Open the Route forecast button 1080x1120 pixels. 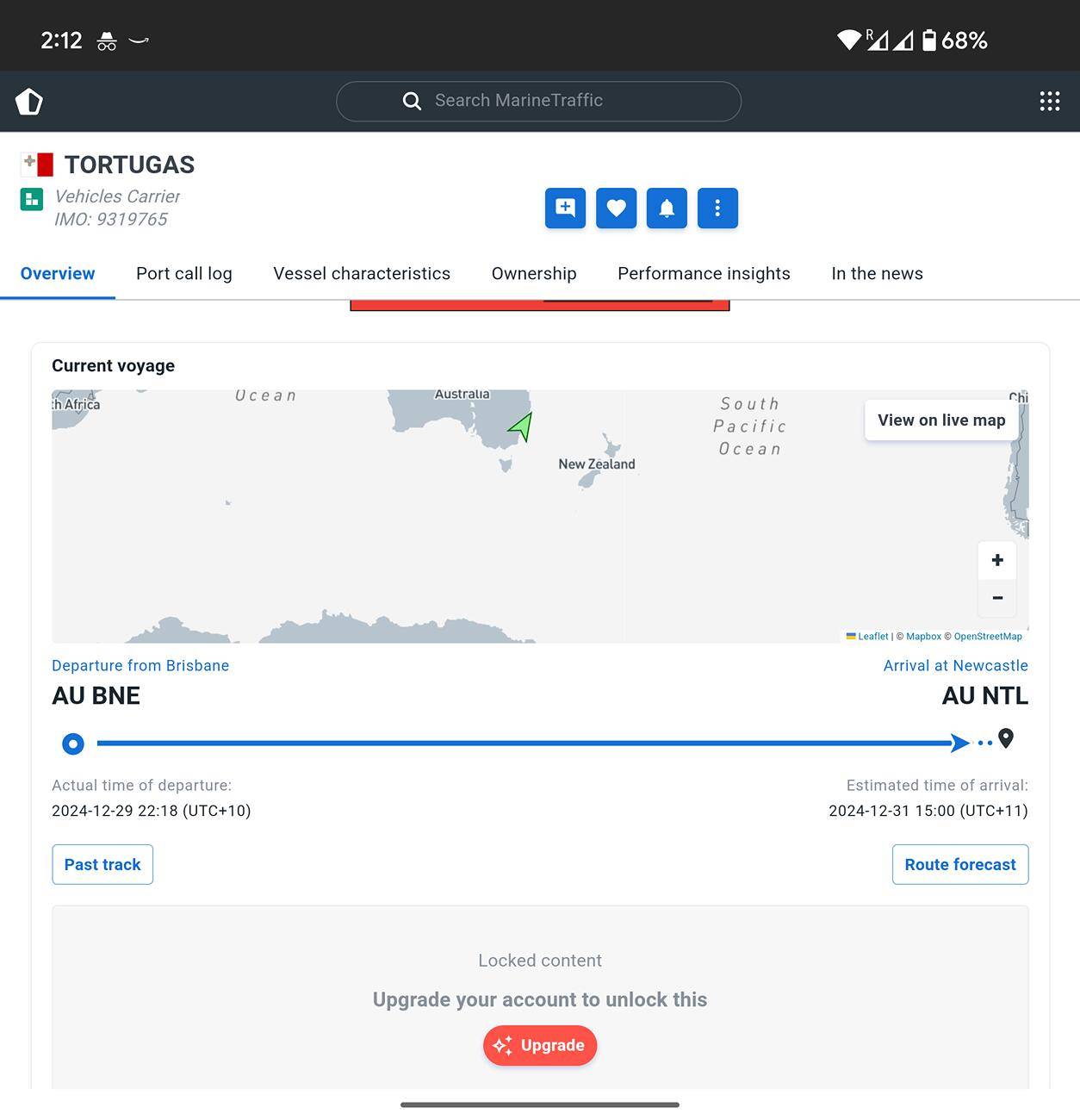coord(960,864)
